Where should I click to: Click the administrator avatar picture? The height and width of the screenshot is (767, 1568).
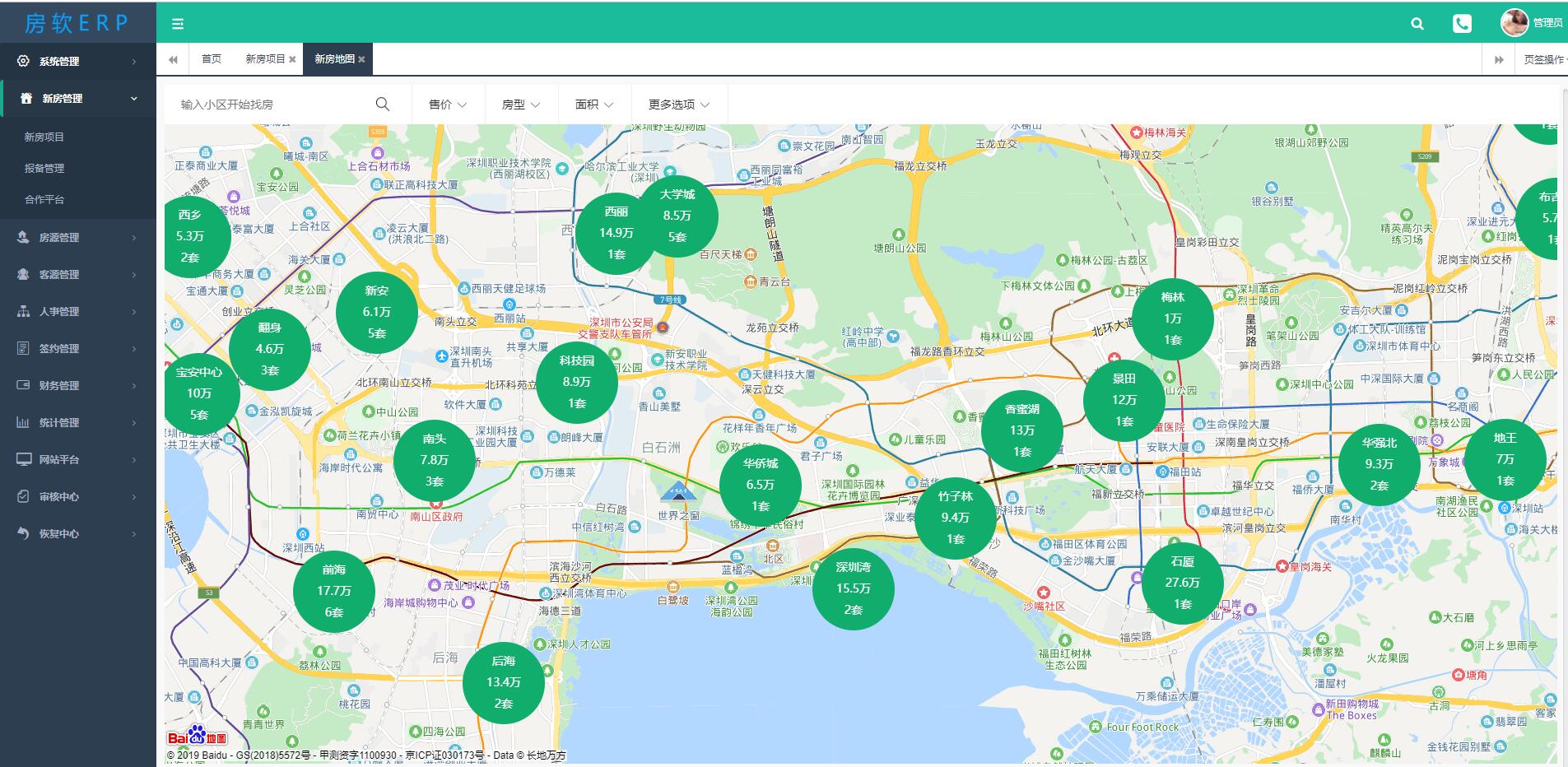1514,23
